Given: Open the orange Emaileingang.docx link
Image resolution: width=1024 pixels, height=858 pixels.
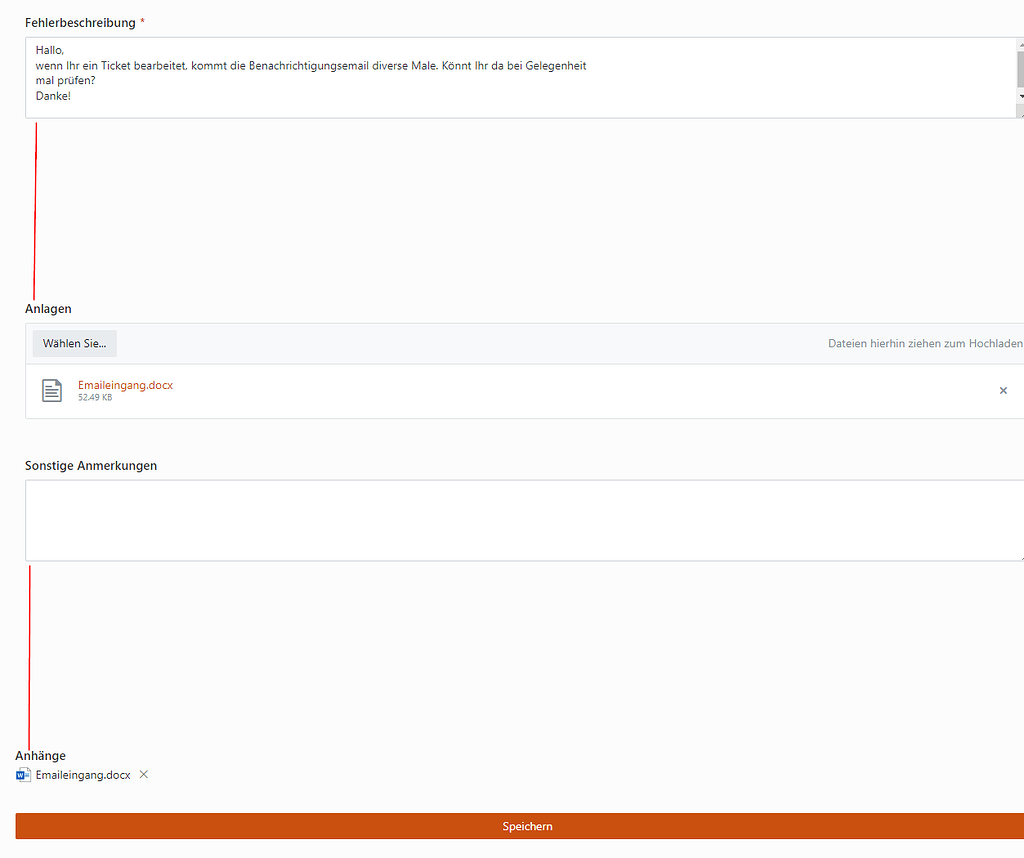Looking at the screenshot, I should click(125, 385).
